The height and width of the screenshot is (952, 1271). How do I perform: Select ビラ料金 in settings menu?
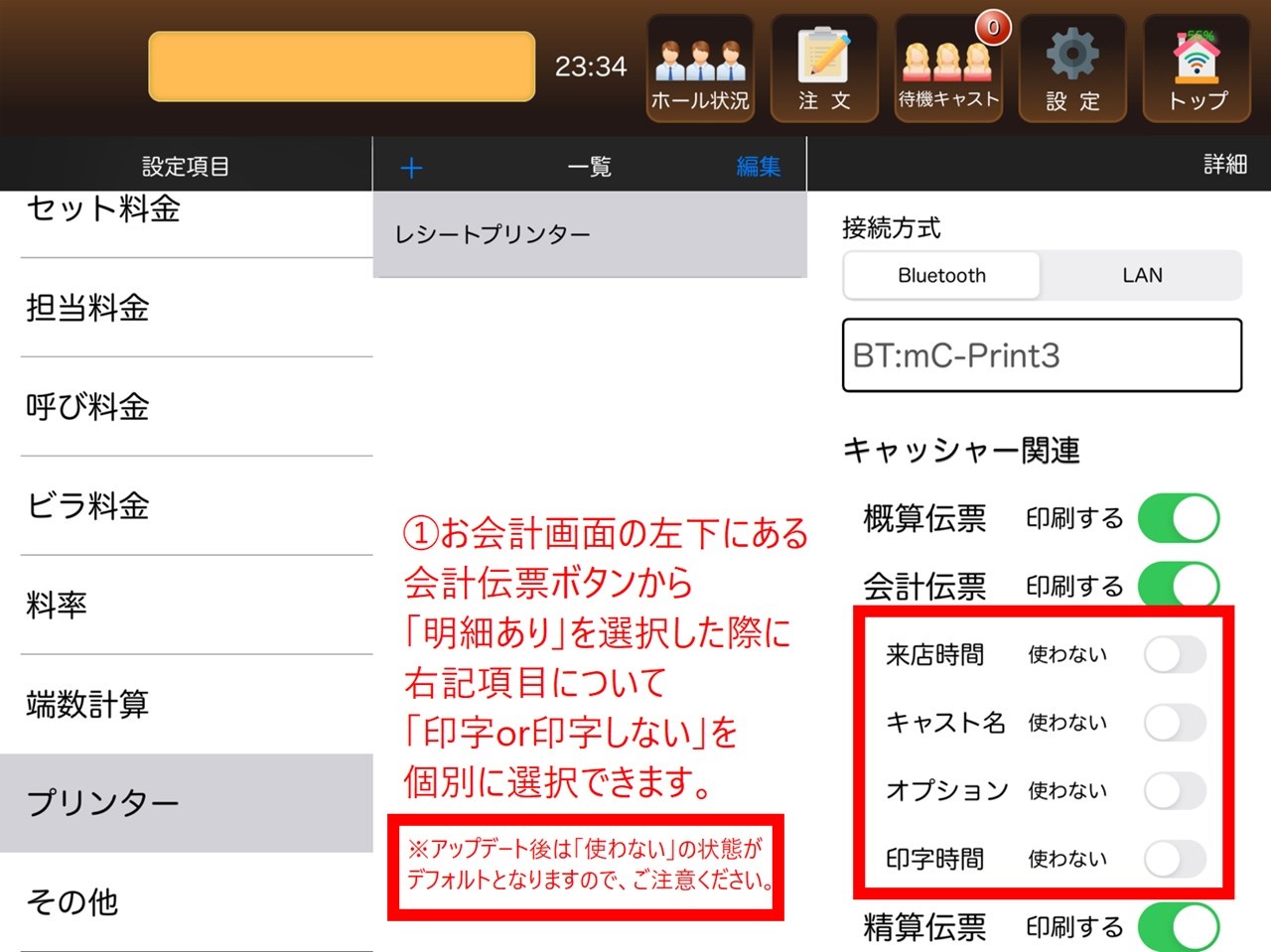click(x=187, y=506)
